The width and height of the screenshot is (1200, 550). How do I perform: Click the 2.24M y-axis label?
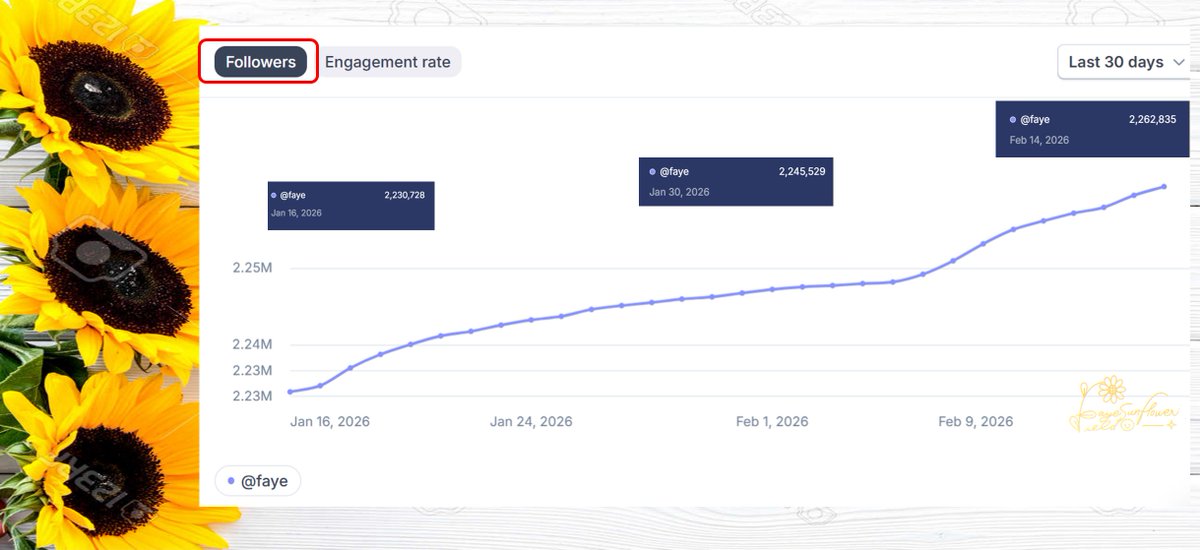pos(252,344)
